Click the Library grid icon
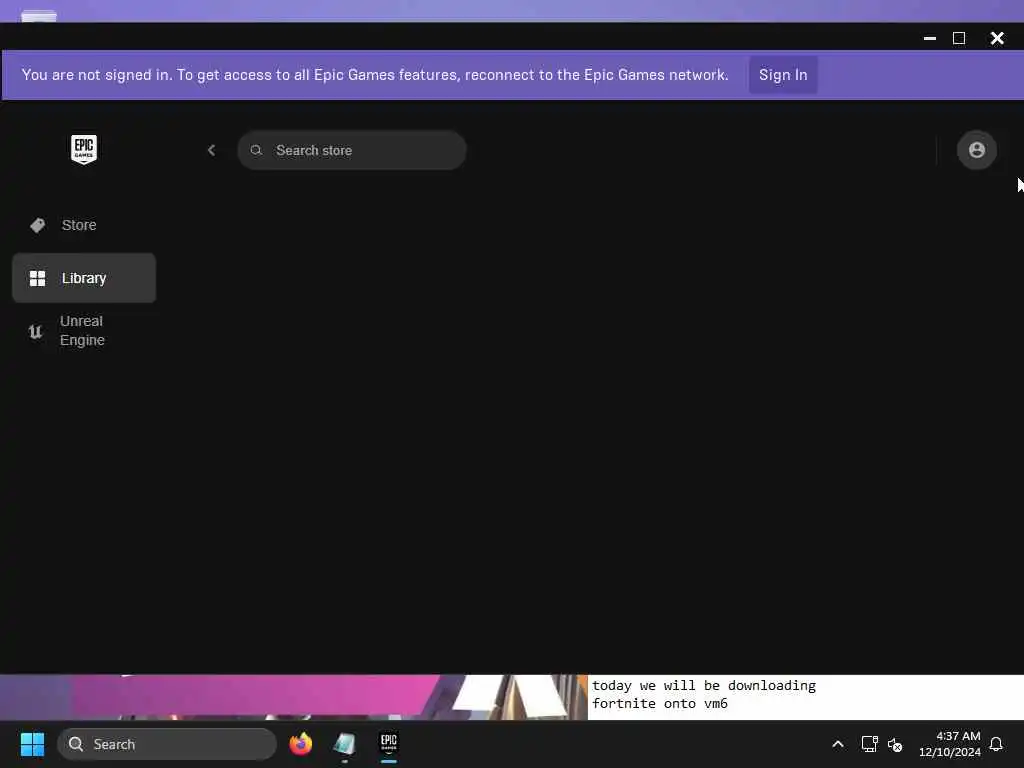Screen dimensions: 1024x768 [x=37, y=278]
